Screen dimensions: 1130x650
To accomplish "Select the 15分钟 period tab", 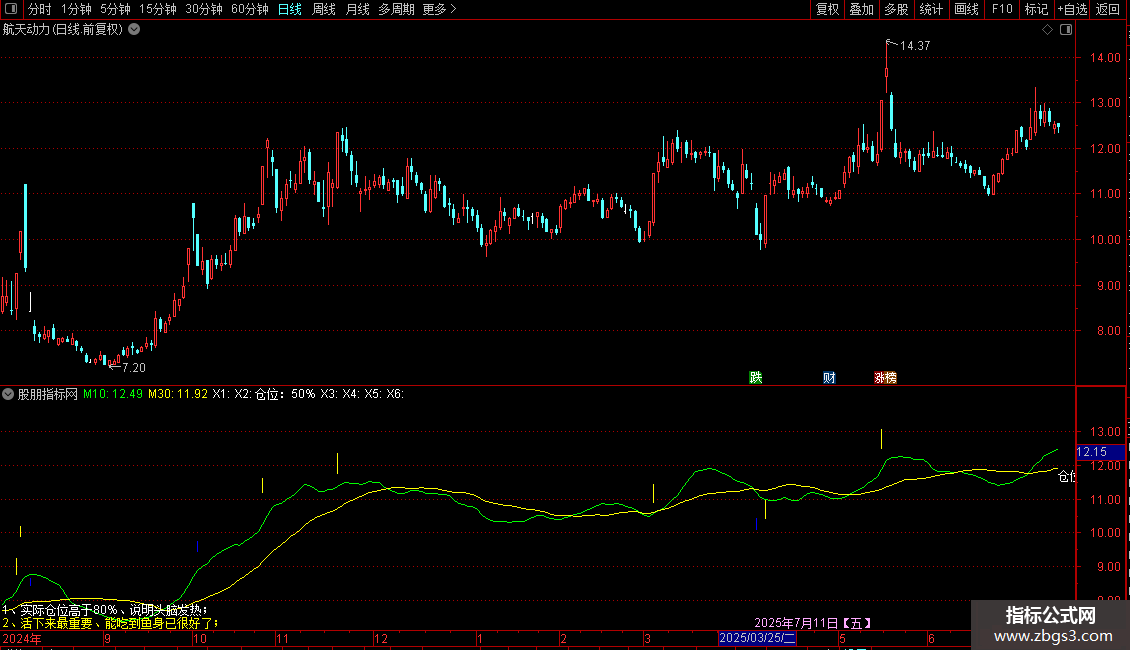I will (x=157, y=9).
